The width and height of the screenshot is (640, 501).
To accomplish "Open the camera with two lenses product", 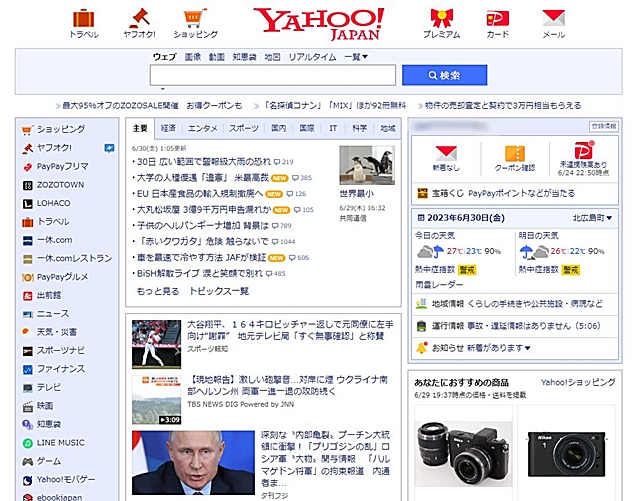I will point(463,453).
